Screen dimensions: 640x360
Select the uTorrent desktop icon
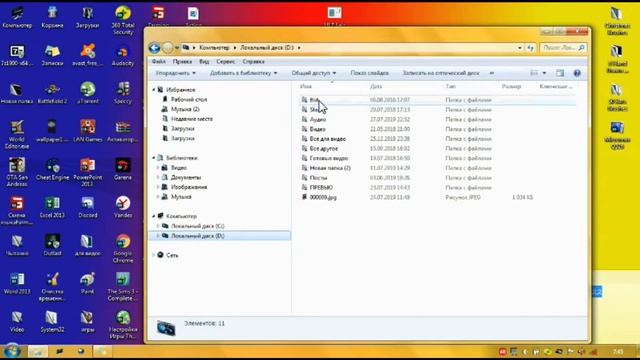click(87, 93)
